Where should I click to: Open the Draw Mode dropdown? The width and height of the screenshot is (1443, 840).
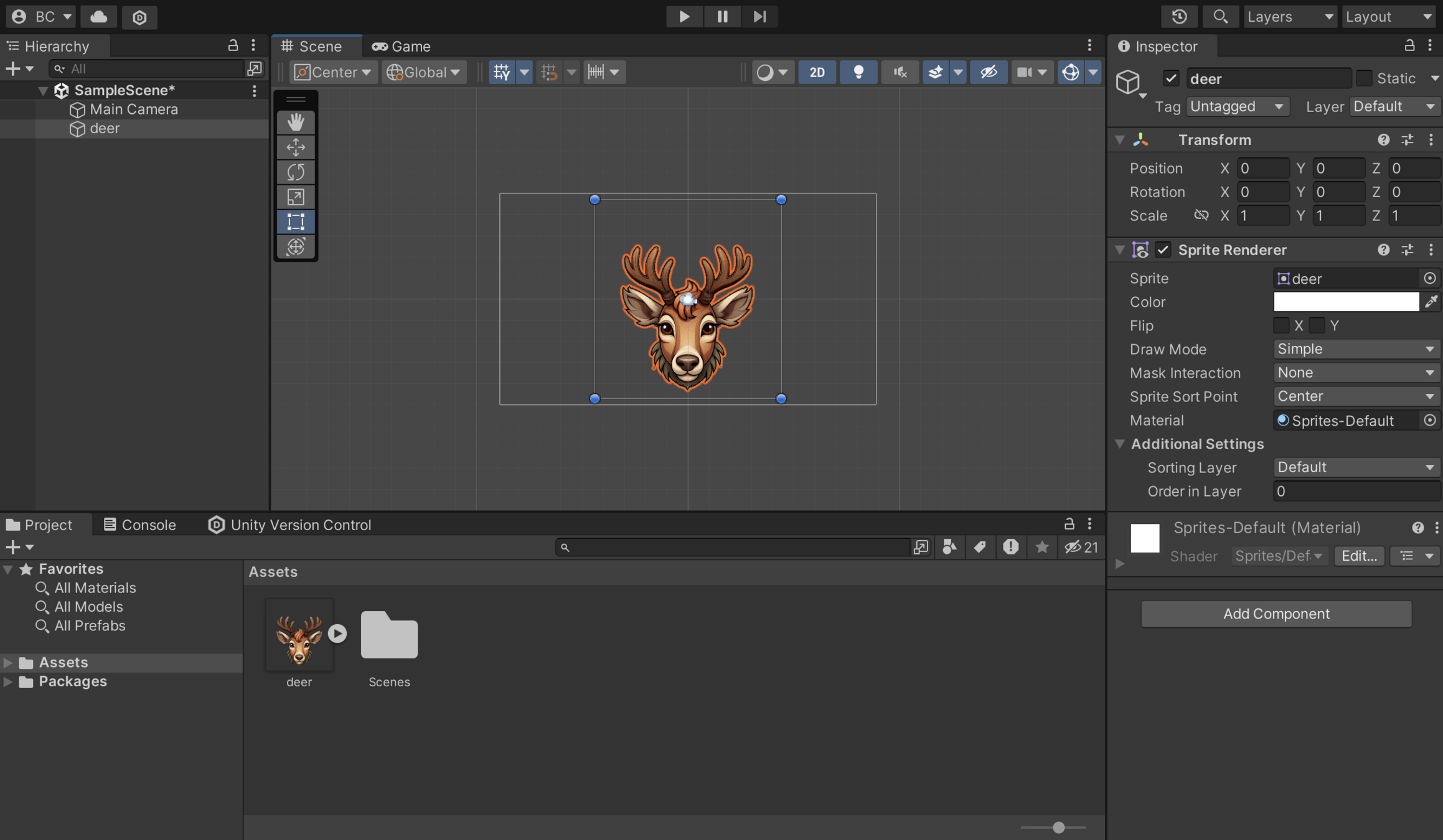(x=1355, y=349)
